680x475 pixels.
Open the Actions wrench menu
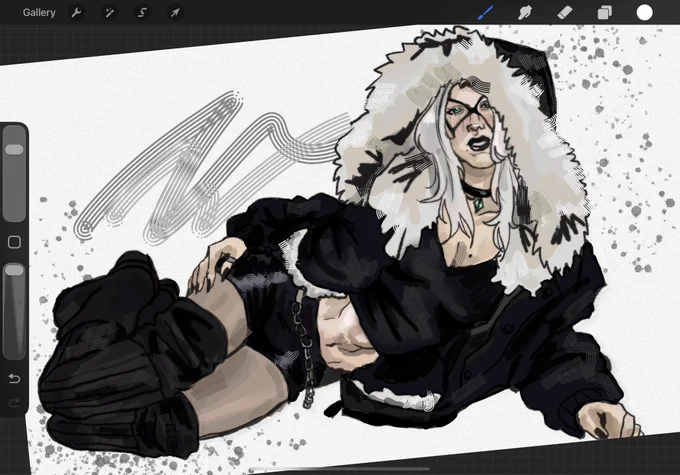click(76, 13)
